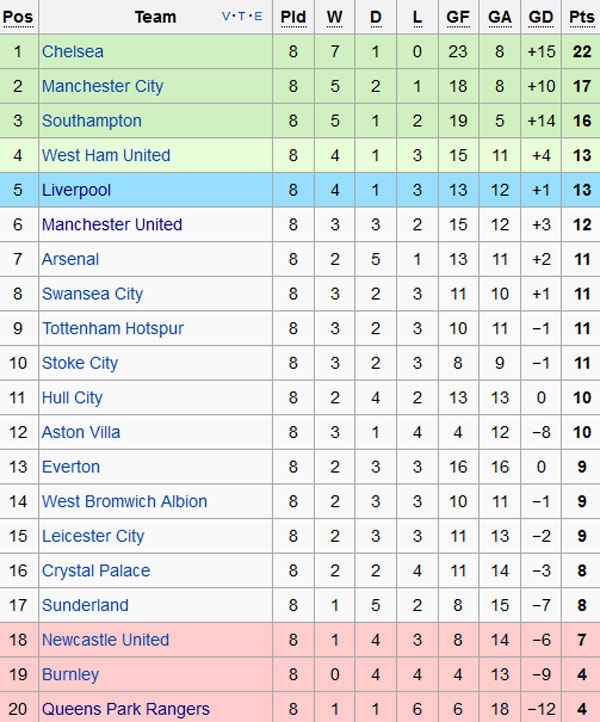600x722 pixels.
Task: Click the West Bromwich Albion link
Action: tap(124, 501)
